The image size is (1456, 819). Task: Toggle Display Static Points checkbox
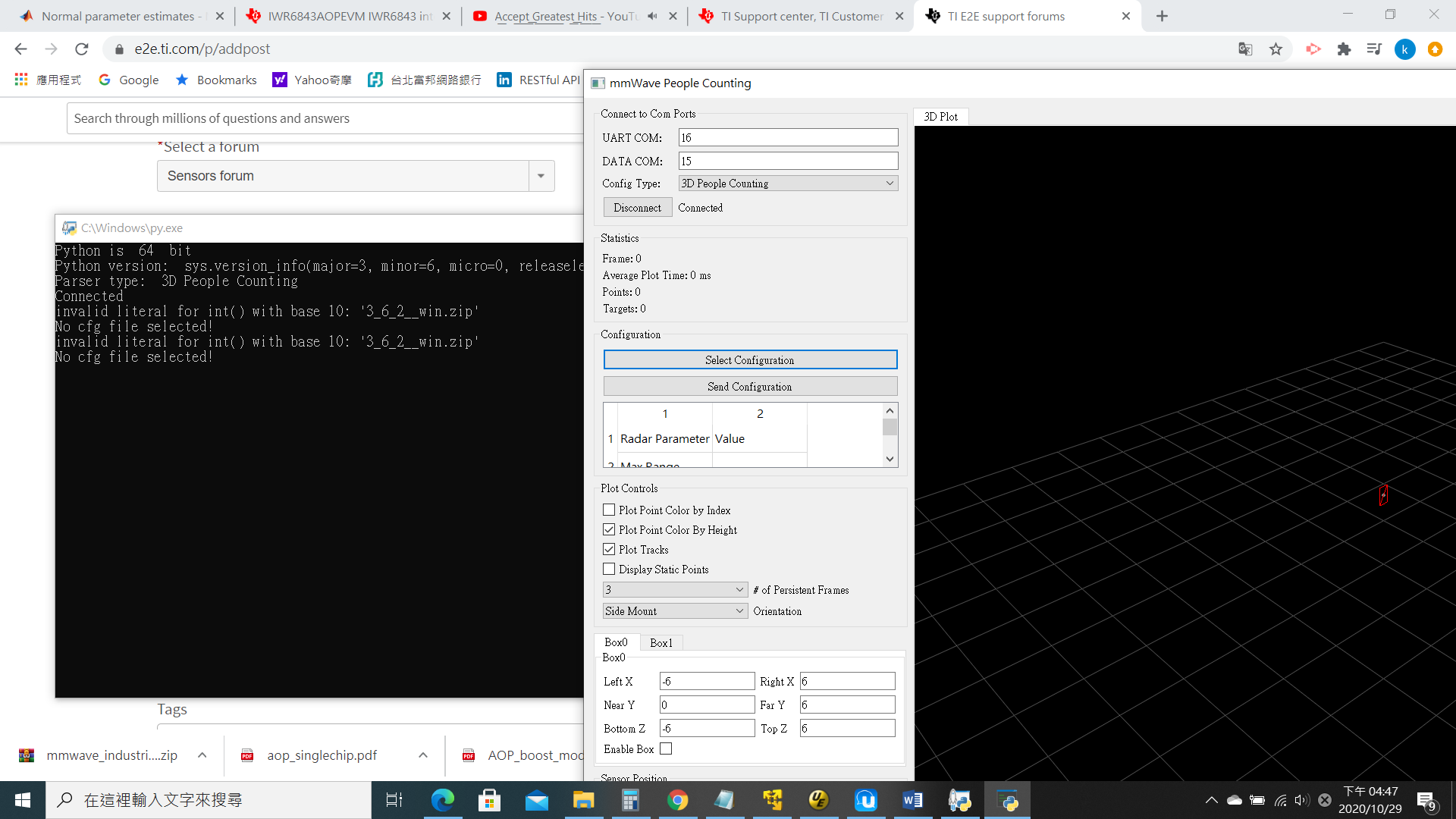(x=609, y=570)
